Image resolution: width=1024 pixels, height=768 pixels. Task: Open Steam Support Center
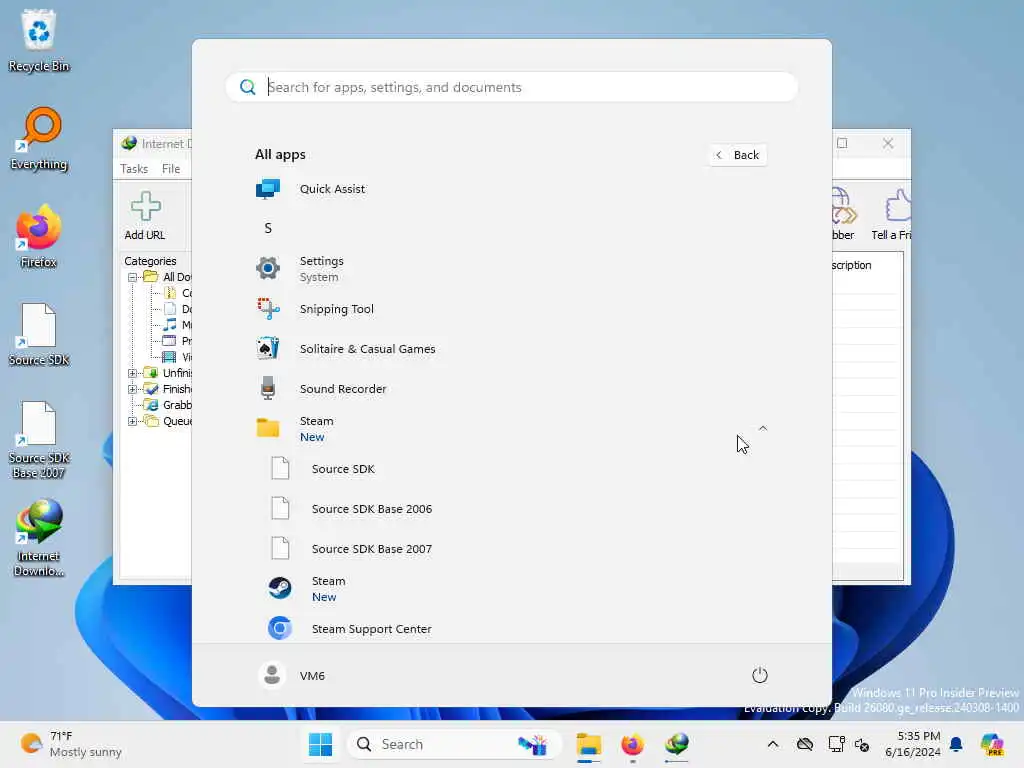[x=511, y=628]
